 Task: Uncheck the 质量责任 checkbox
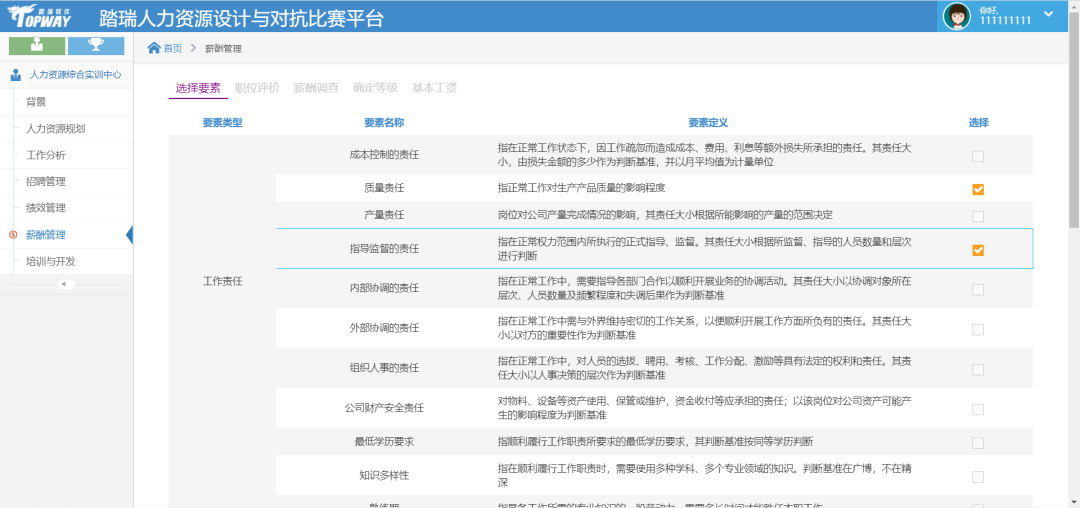pyautogui.click(x=978, y=189)
